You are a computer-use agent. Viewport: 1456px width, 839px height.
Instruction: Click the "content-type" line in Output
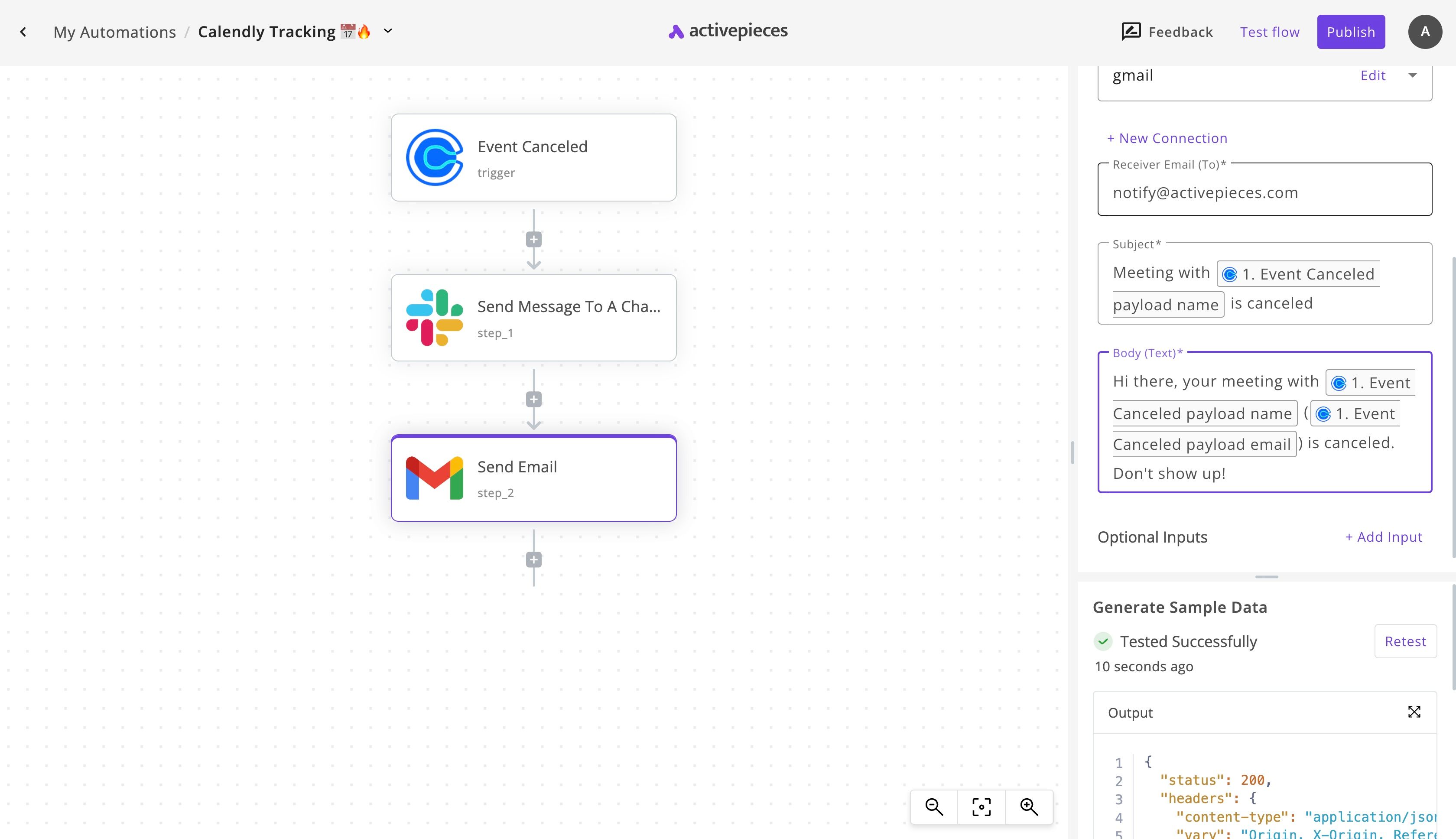coord(1305,817)
